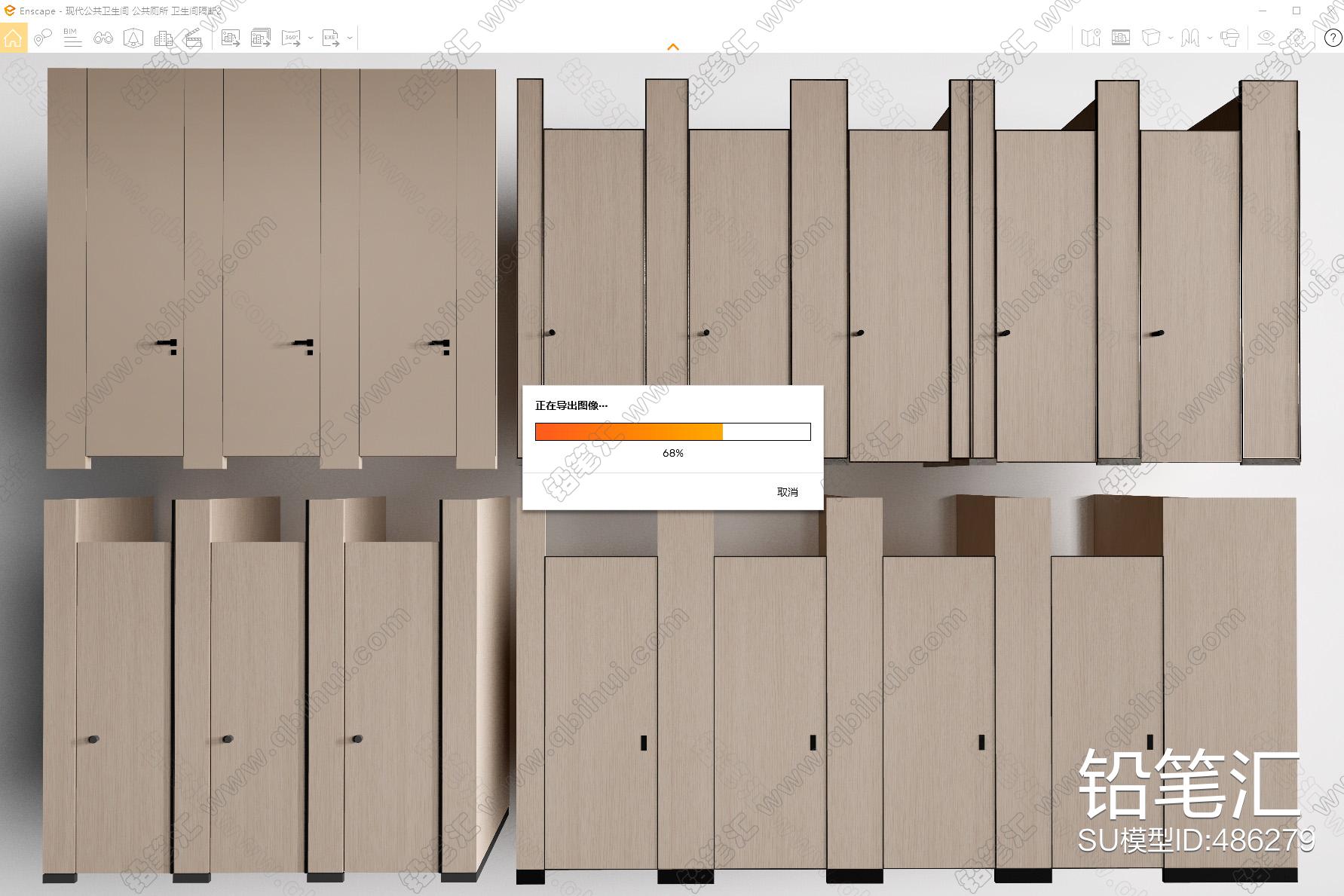This screenshot has width=1344, height=896.
Task: Expand the EXE export dropdown arrow
Action: pyautogui.click(x=350, y=38)
